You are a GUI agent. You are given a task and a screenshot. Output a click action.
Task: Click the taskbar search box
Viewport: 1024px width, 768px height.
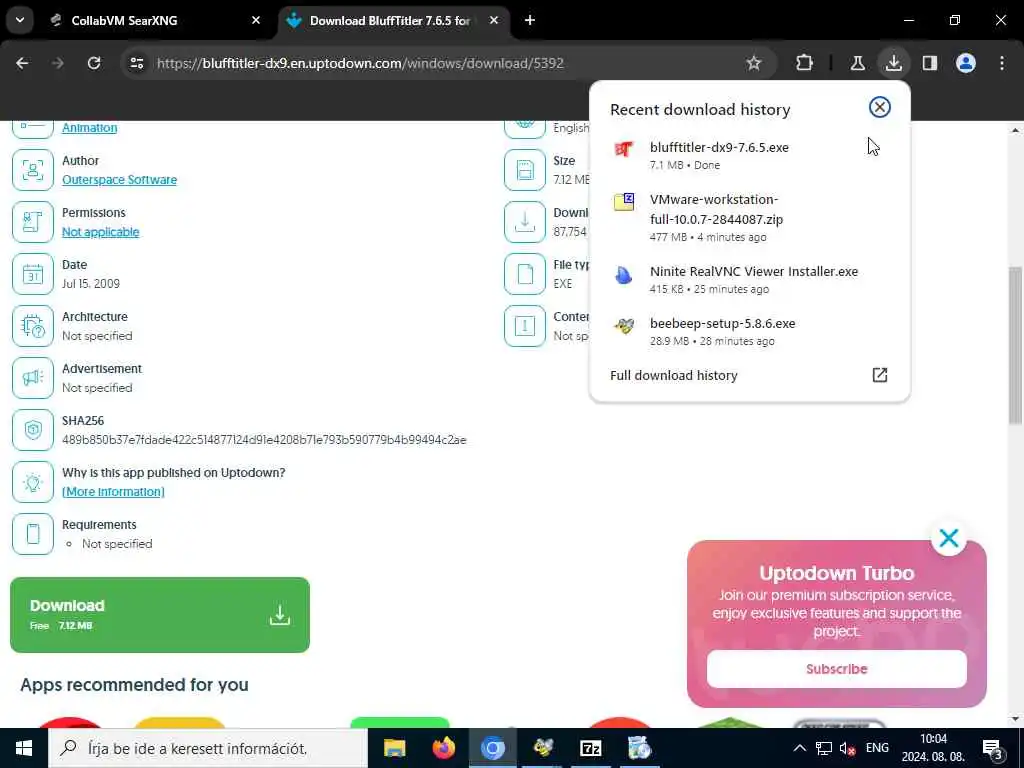point(208,748)
